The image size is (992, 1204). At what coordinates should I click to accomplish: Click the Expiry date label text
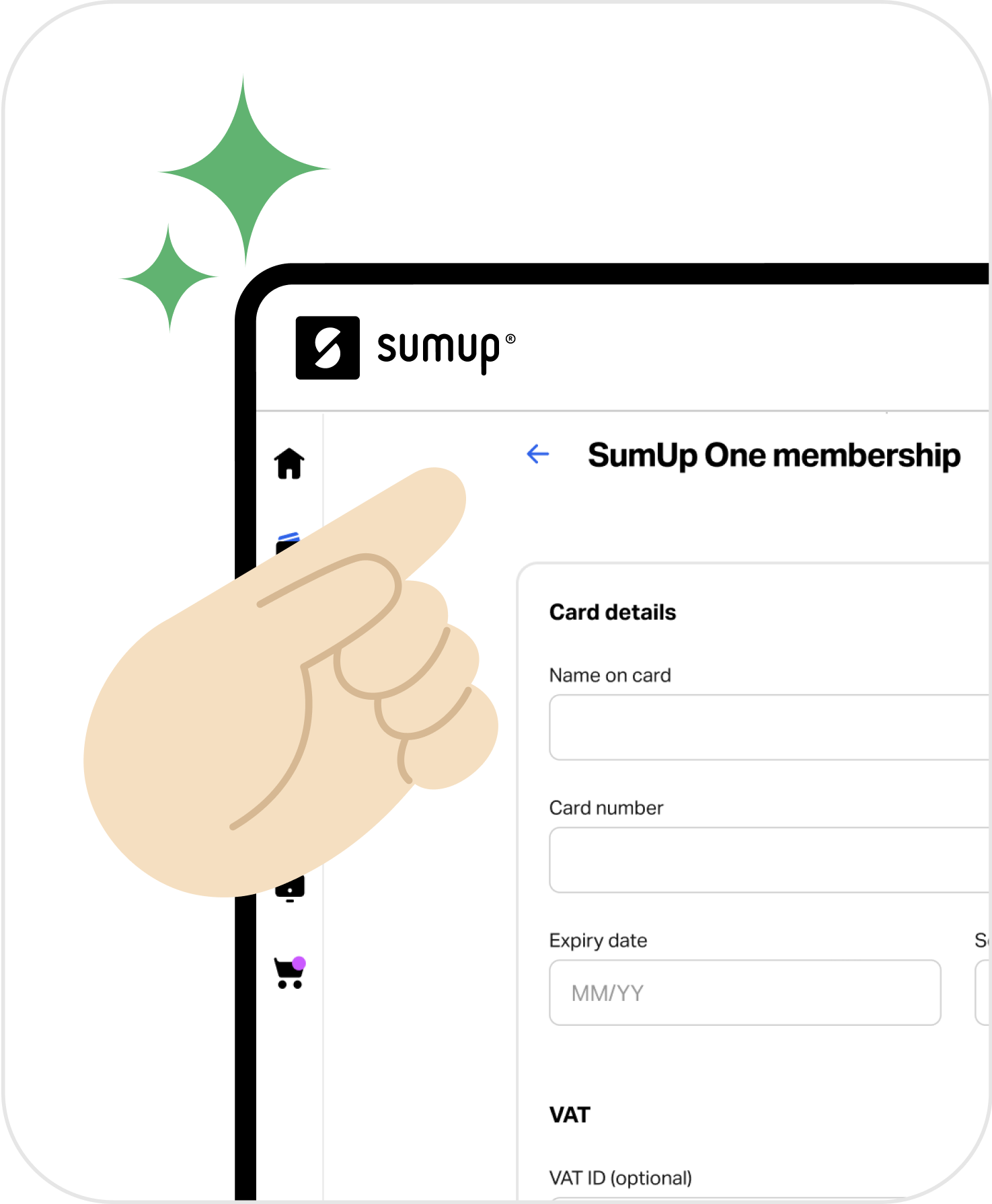598,940
